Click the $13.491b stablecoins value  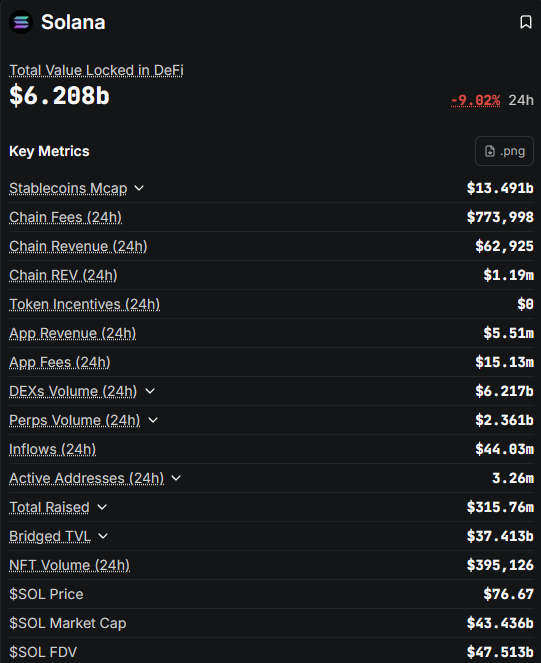[500, 188]
